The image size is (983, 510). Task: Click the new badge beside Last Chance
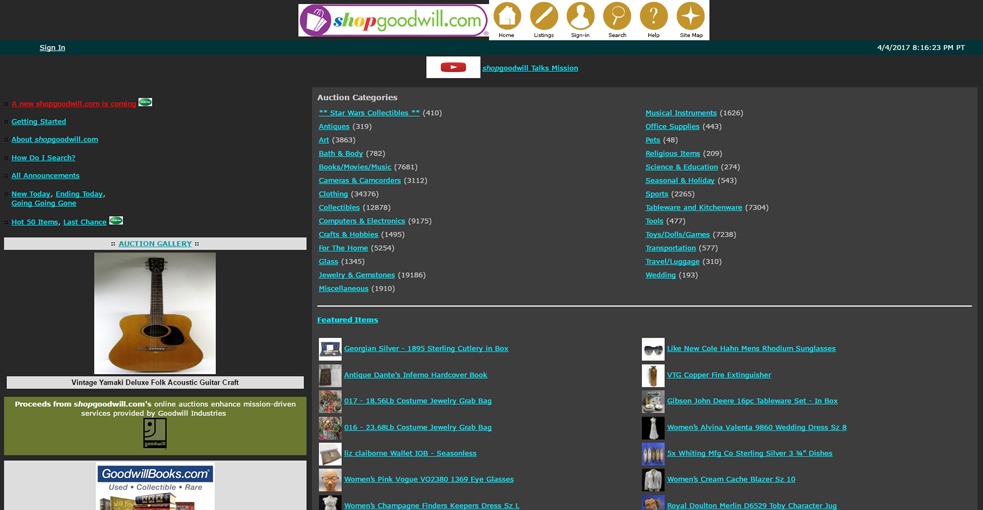pyautogui.click(x=116, y=221)
